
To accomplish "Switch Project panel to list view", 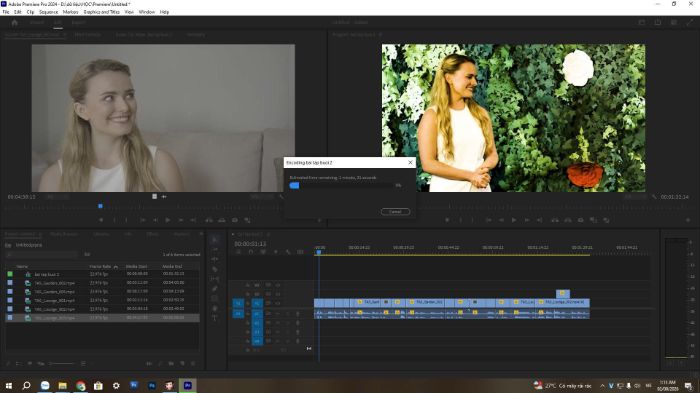I will pyautogui.click(x=18, y=364).
